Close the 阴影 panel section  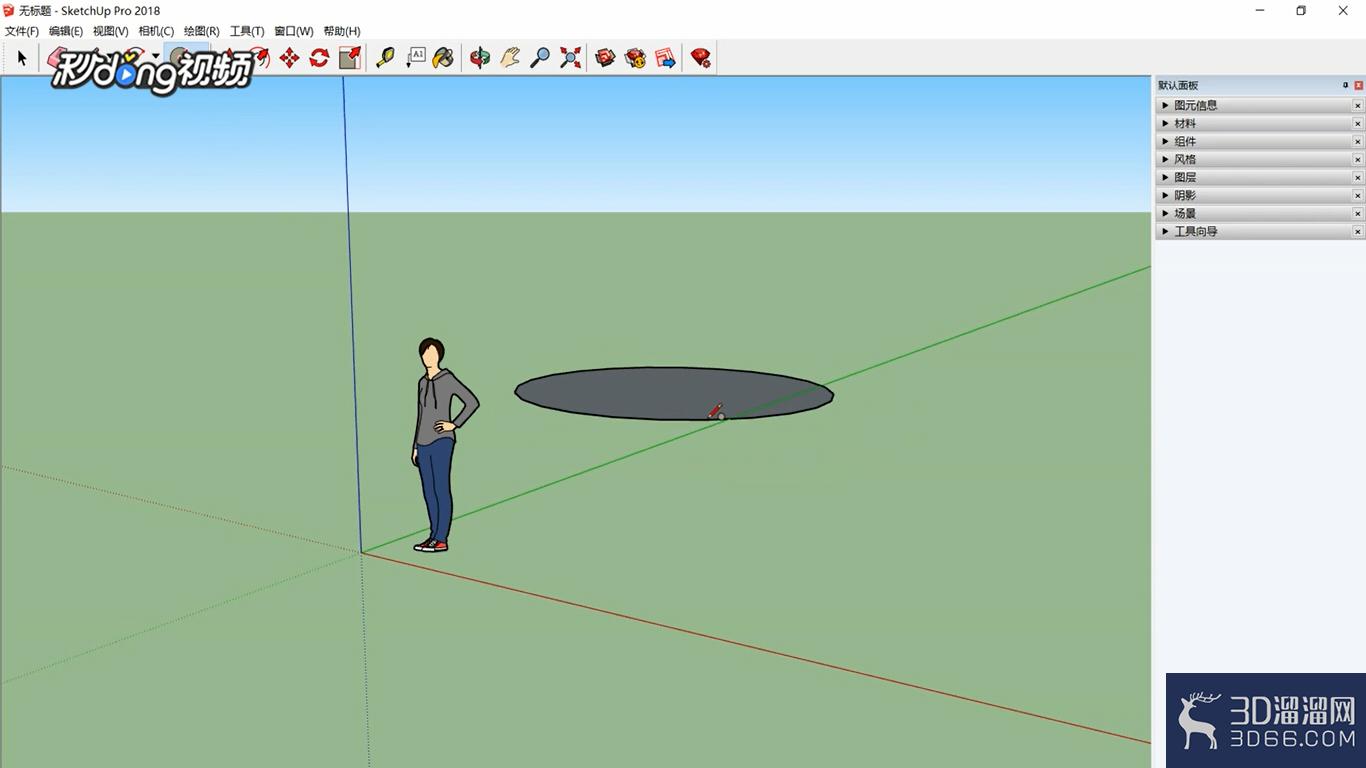coord(1358,195)
